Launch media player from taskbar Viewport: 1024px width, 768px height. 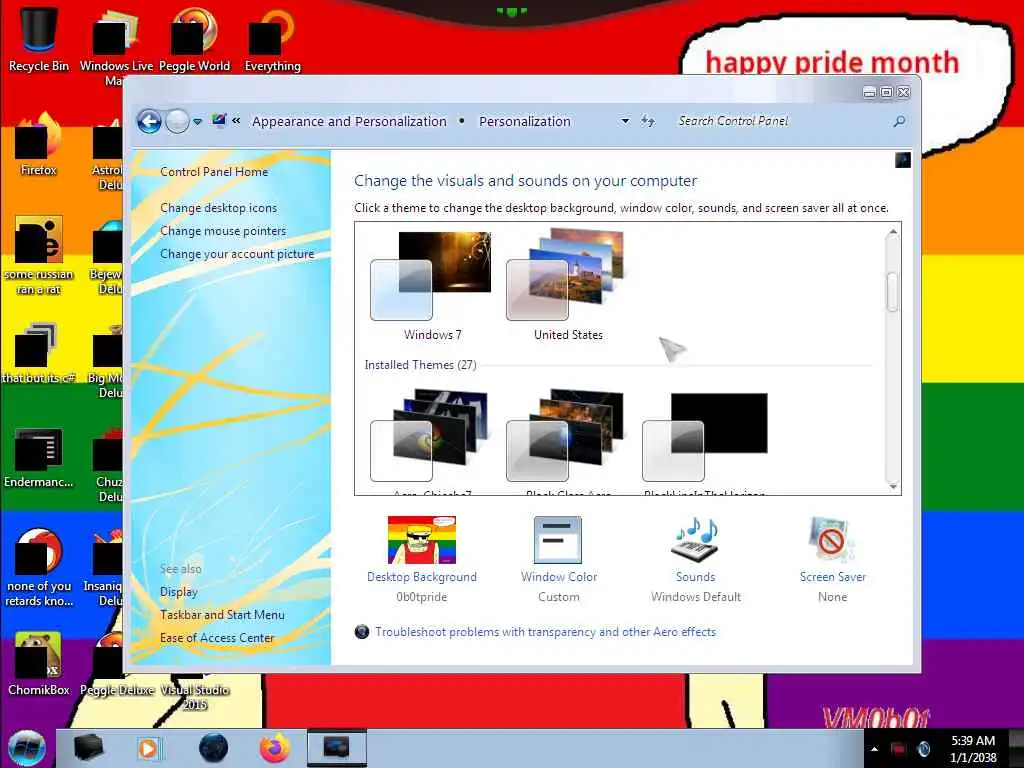click(x=148, y=748)
